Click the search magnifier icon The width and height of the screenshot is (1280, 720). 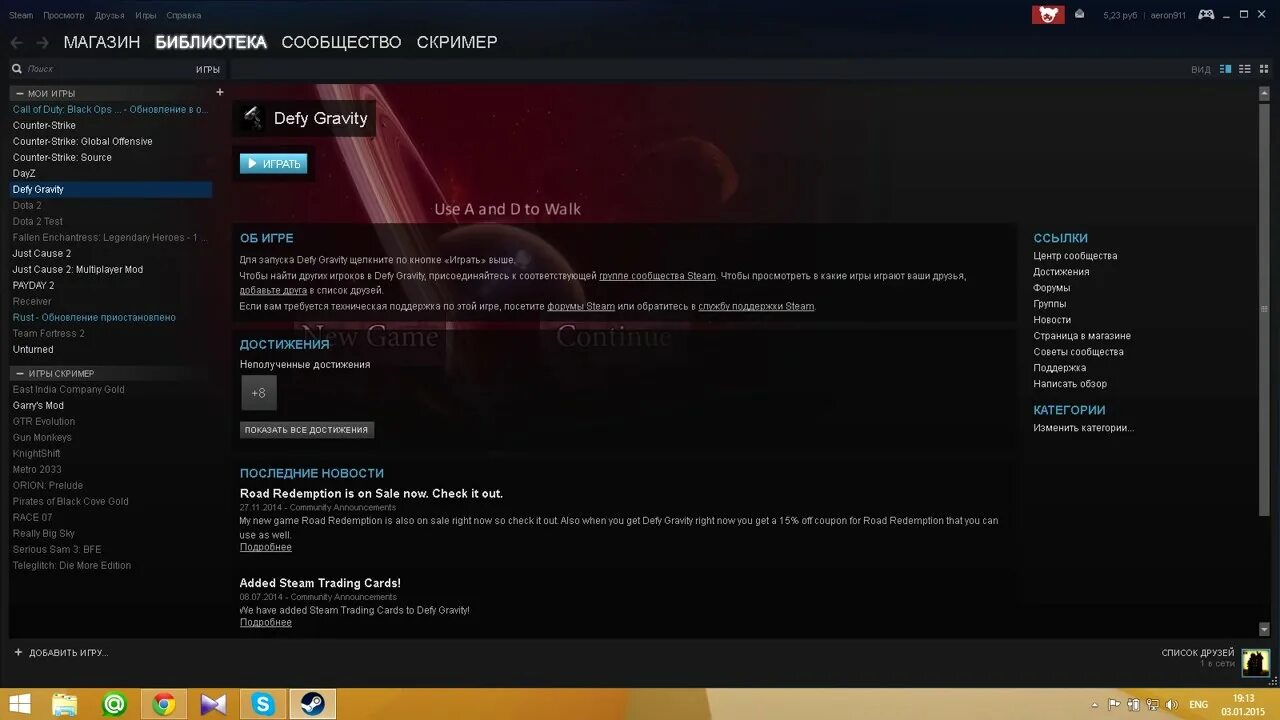(x=17, y=69)
